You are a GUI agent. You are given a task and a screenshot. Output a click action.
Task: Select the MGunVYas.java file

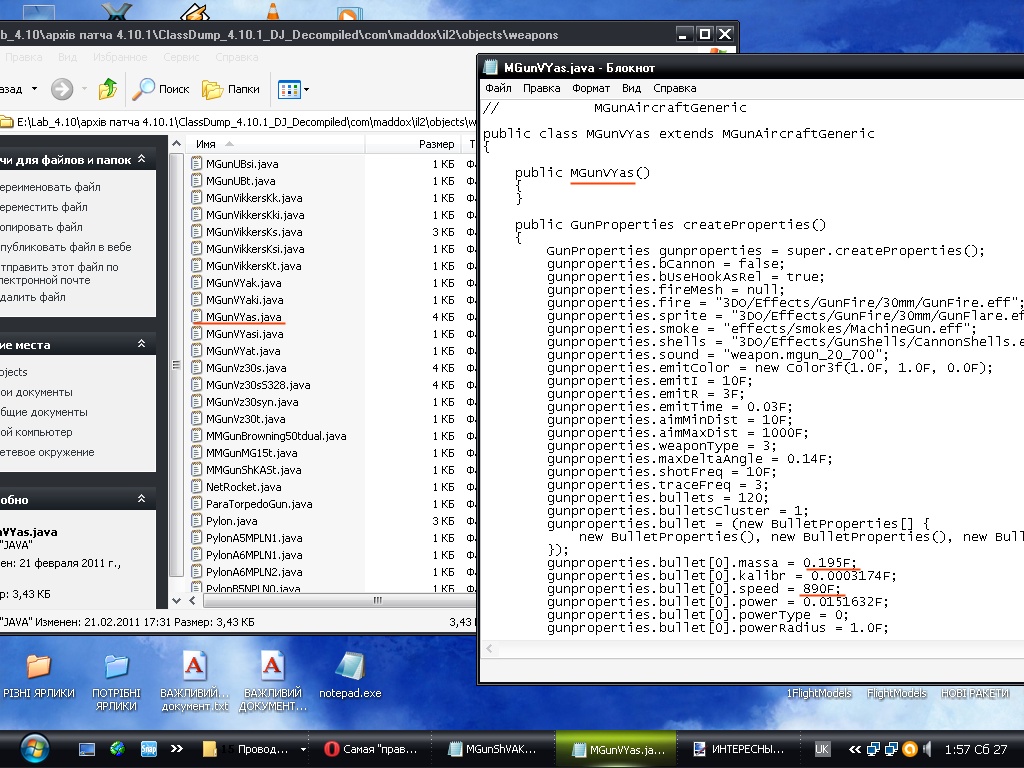(x=243, y=317)
